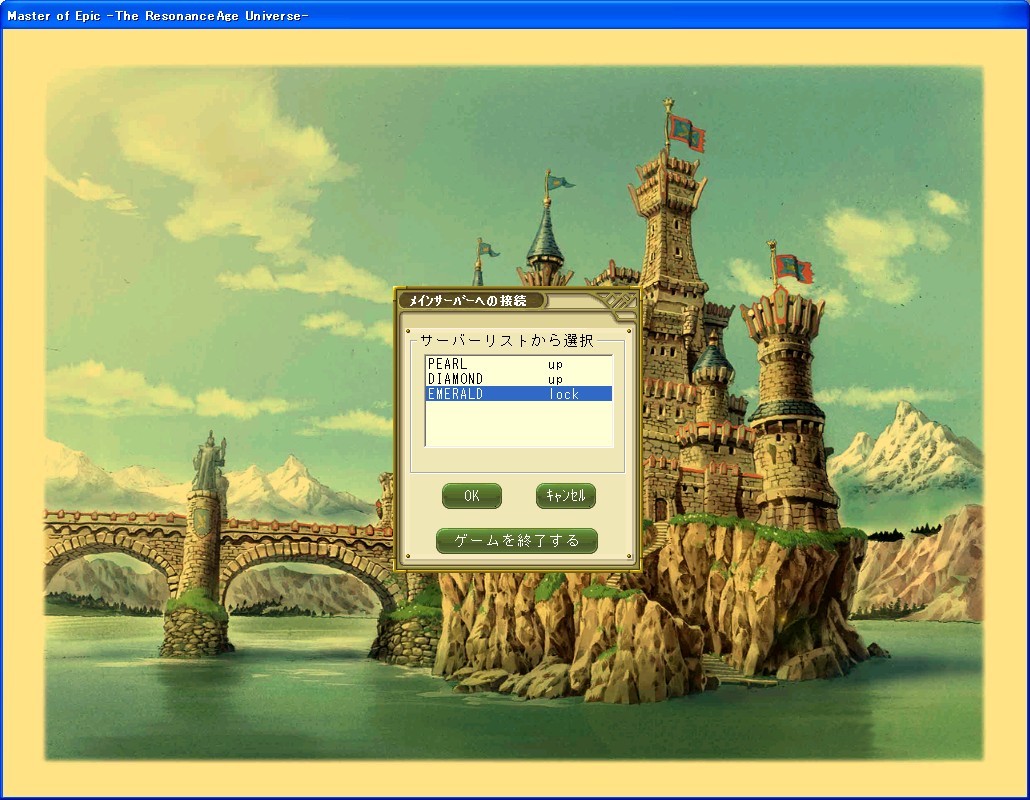The width and height of the screenshot is (1030, 800).
Task: Confirm server choice with OK button
Action: pos(472,496)
